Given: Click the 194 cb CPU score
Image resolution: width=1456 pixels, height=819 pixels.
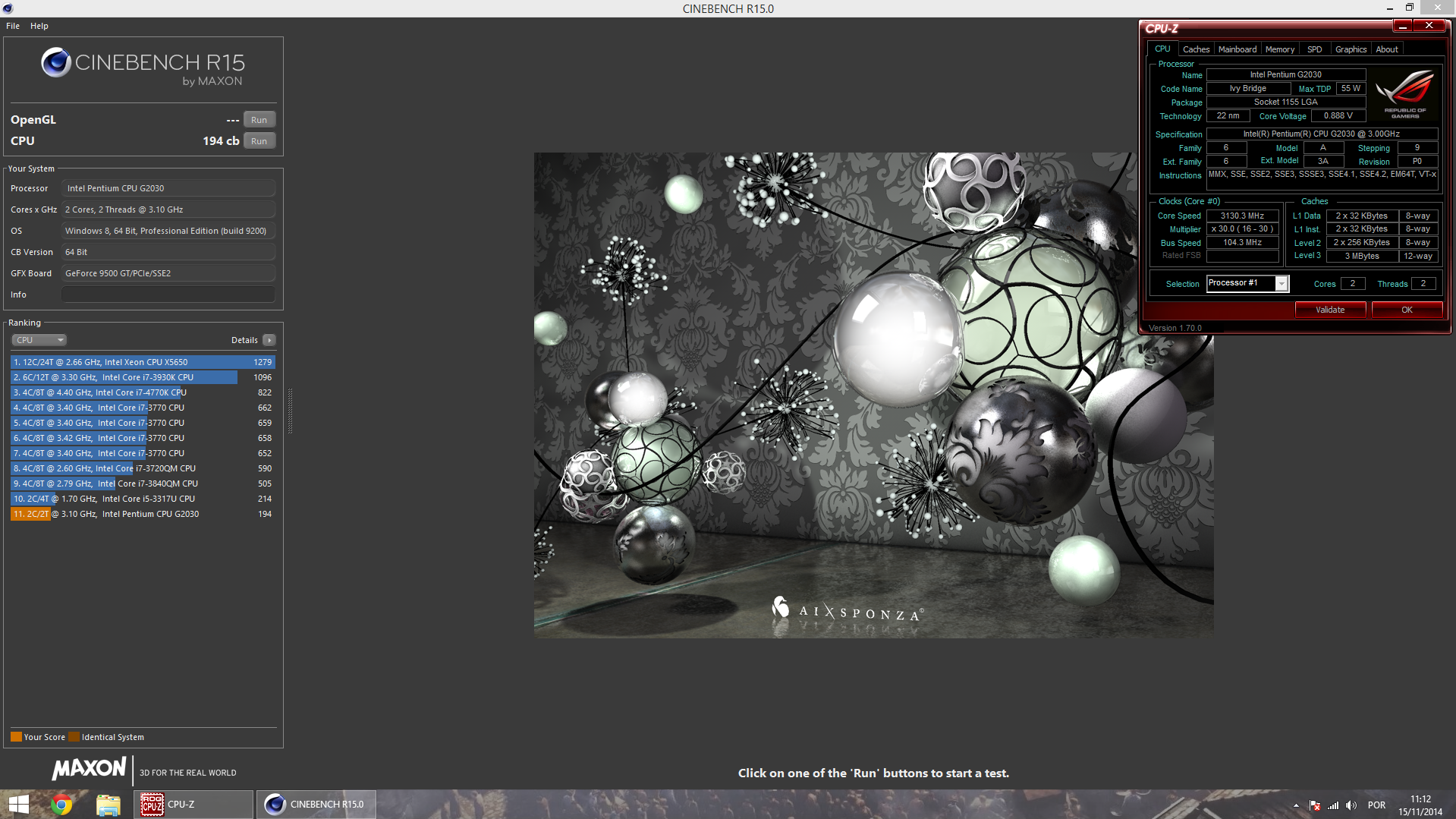Looking at the screenshot, I should coord(221,141).
